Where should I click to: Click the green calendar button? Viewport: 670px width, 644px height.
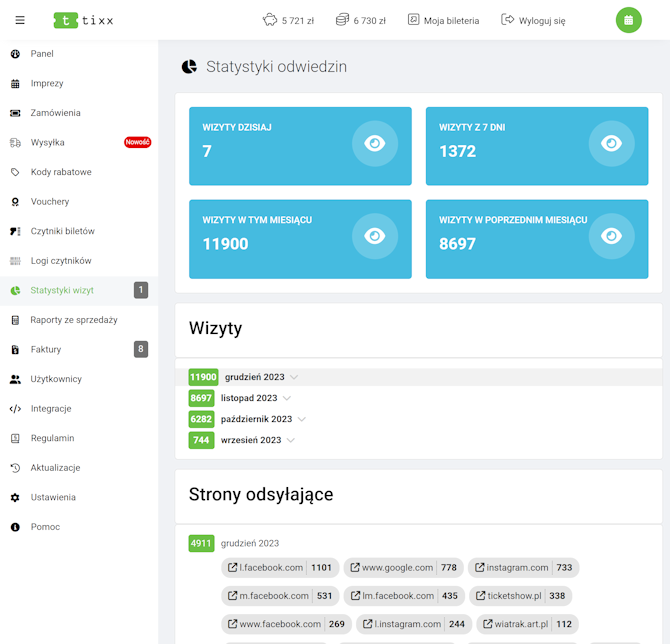628,20
